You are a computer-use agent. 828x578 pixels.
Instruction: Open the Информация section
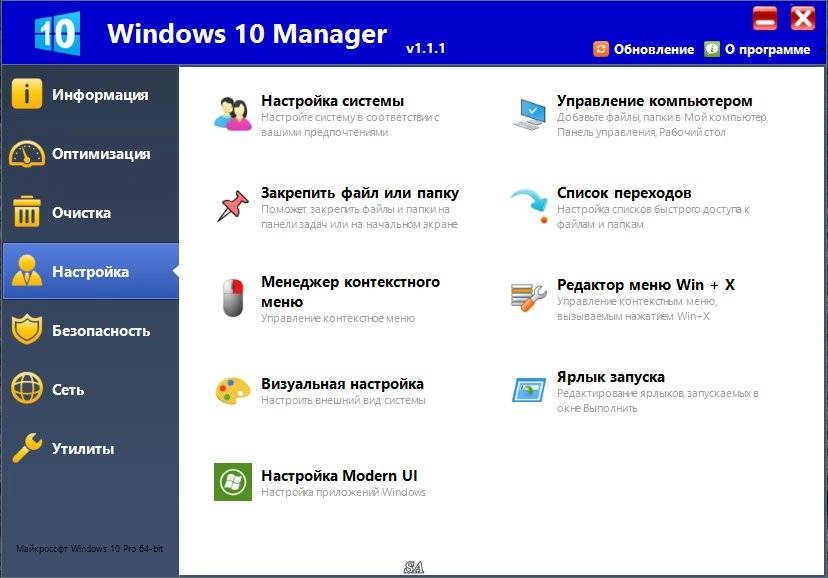click(100, 95)
